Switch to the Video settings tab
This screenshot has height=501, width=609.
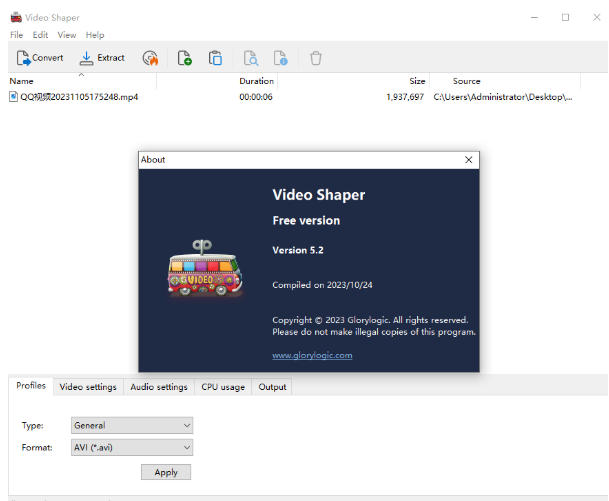[x=88, y=387]
